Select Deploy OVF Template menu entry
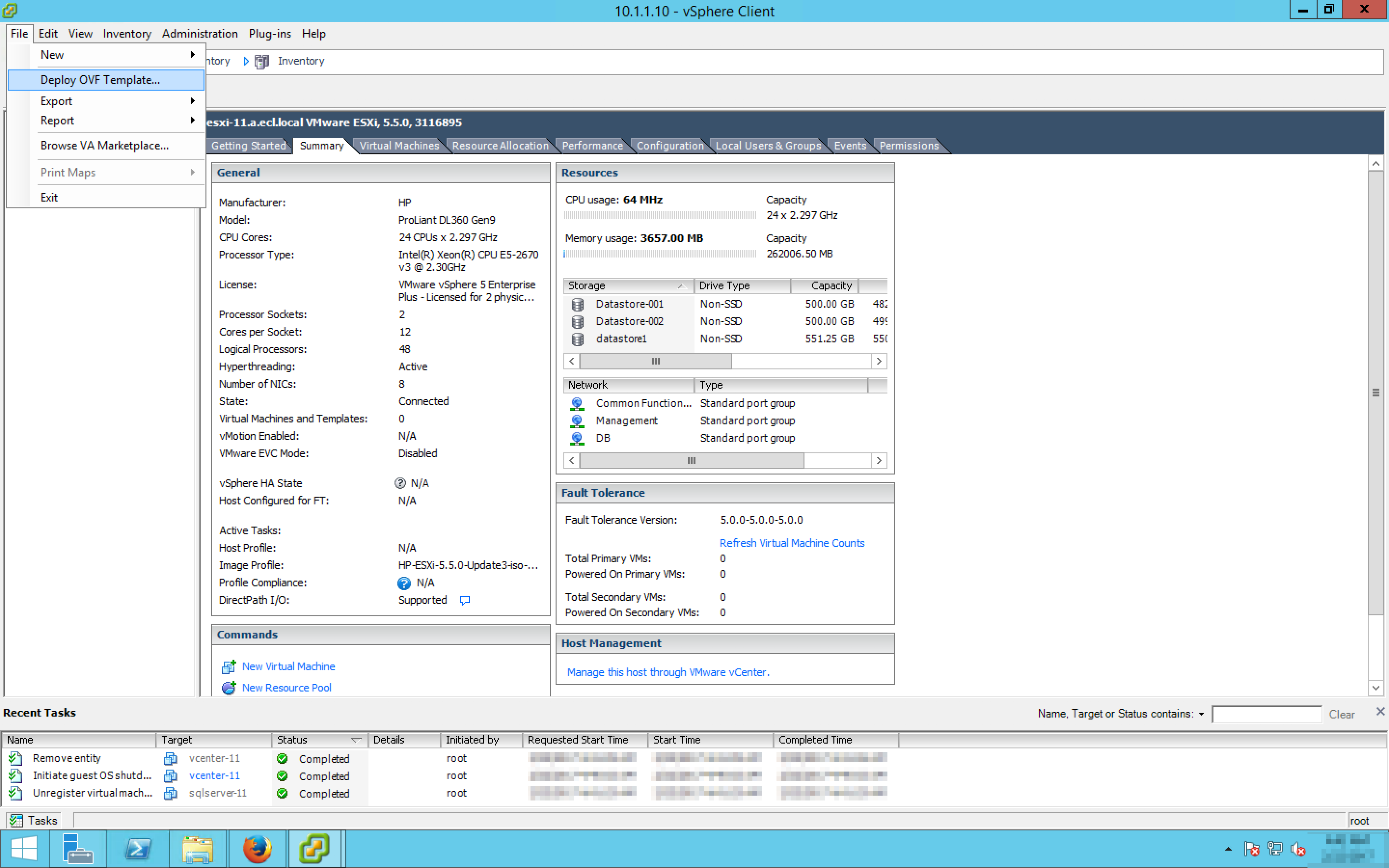The height and width of the screenshot is (868, 1389). point(100,81)
